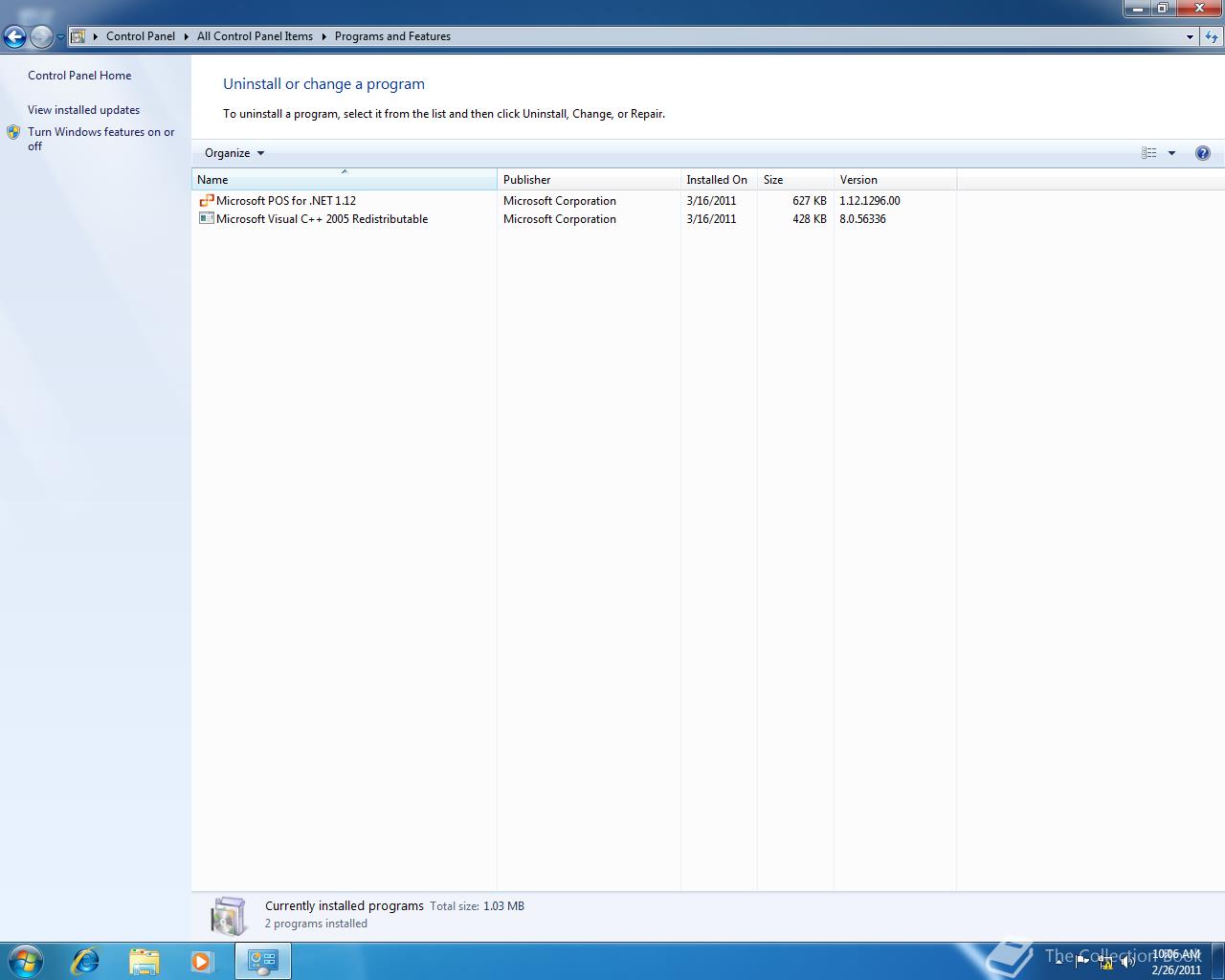Sort by Publisher column header
This screenshot has width=1225, height=980.
(589, 180)
